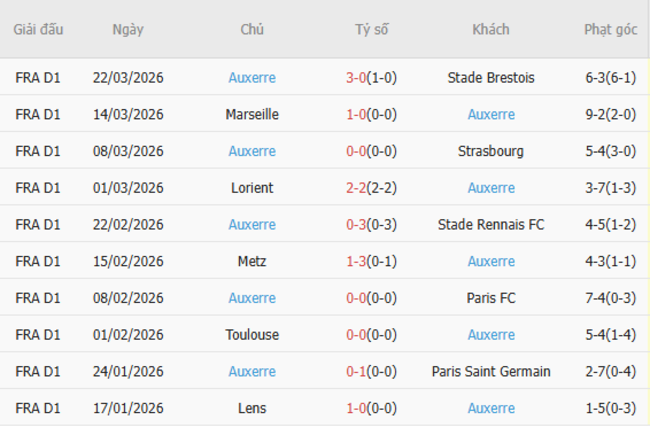Open the Marseille home team link

[x=252, y=115]
